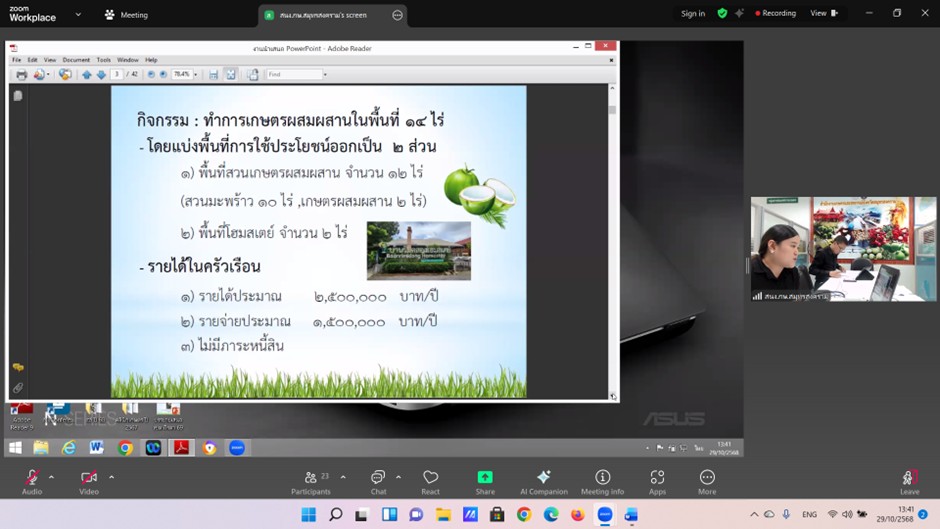This screenshot has width=940, height=529.
Task: Turn on the camera with the Video button
Action: click(x=89, y=478)
